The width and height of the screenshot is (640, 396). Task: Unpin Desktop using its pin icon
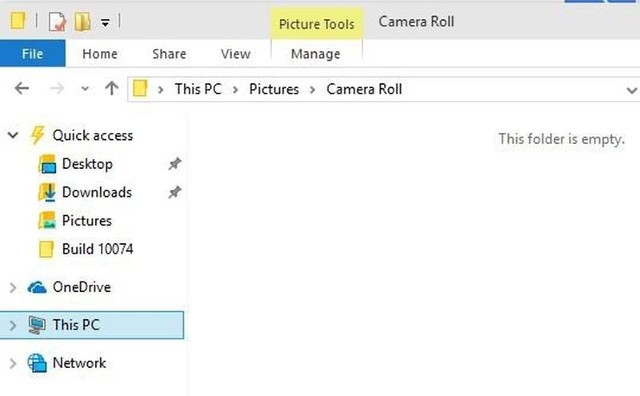tap(175, 164)
